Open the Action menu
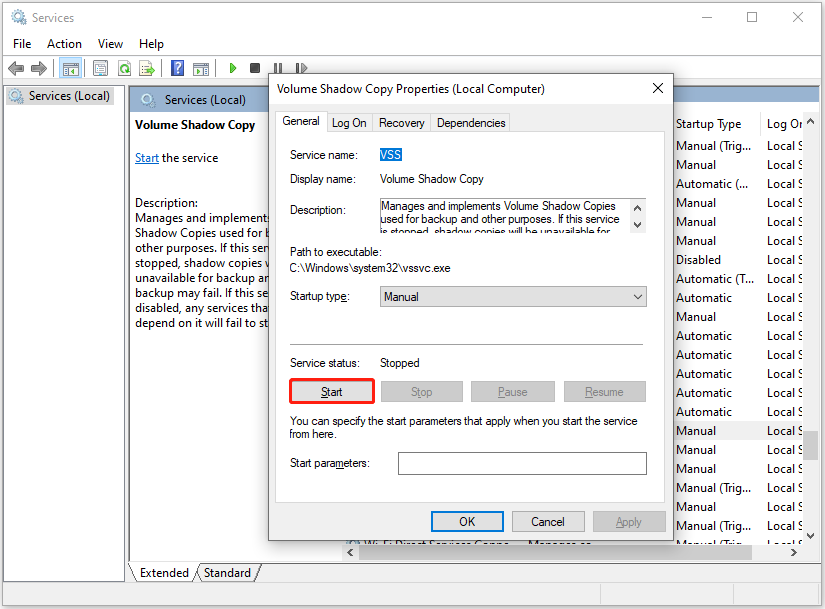The height and width of the screenshot is (609, 825). 64,43
